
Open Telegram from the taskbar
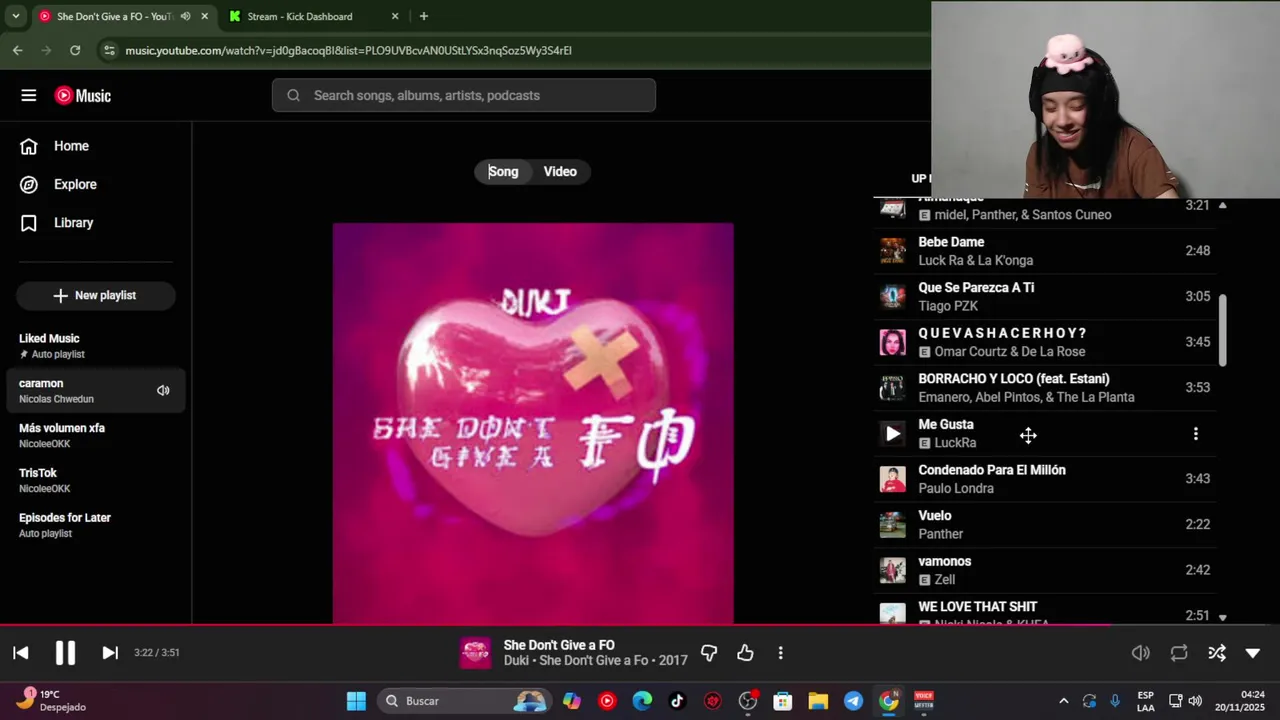(x=853, y=701)
